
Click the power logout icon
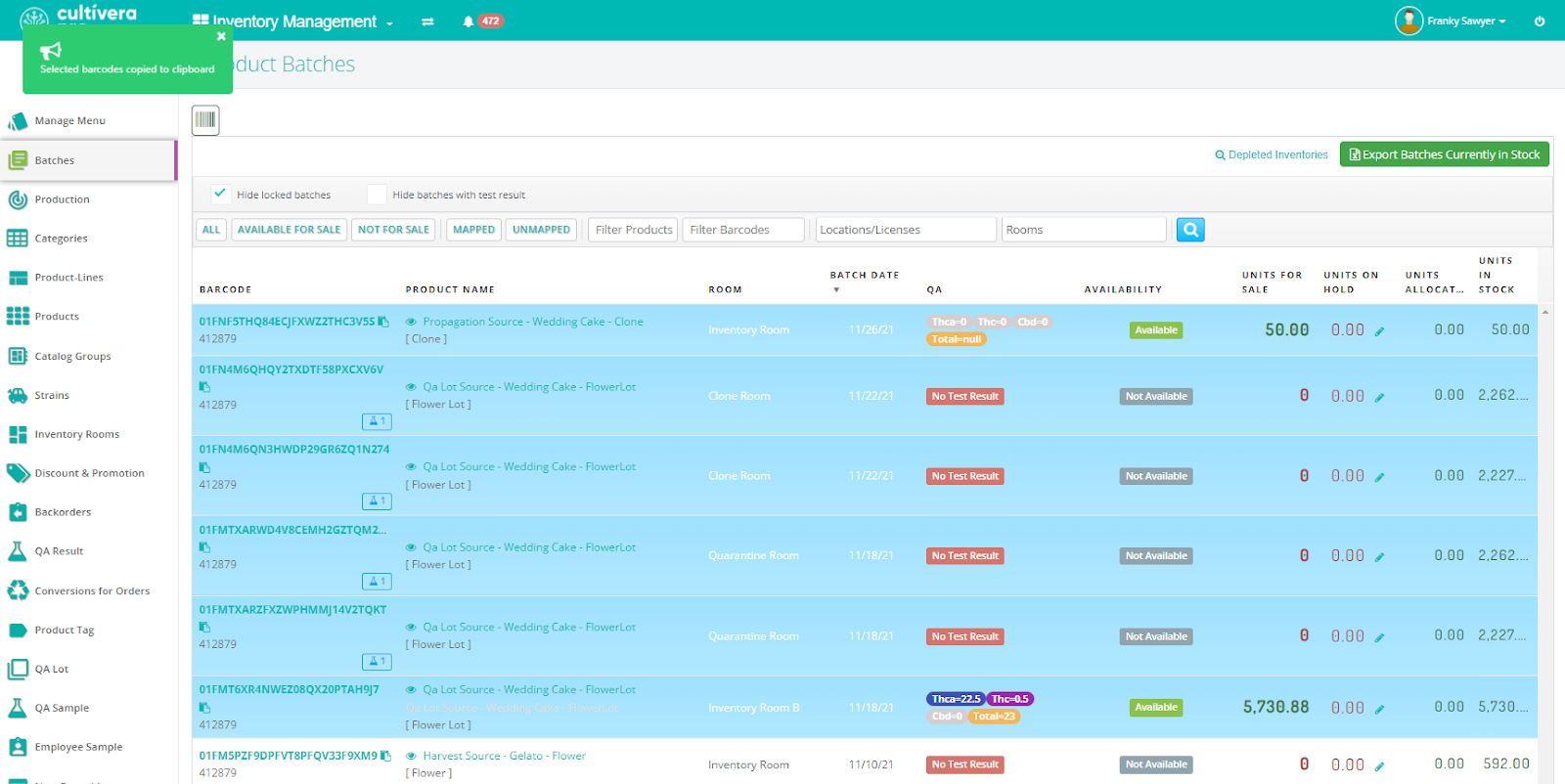[x=1540, y=21]
